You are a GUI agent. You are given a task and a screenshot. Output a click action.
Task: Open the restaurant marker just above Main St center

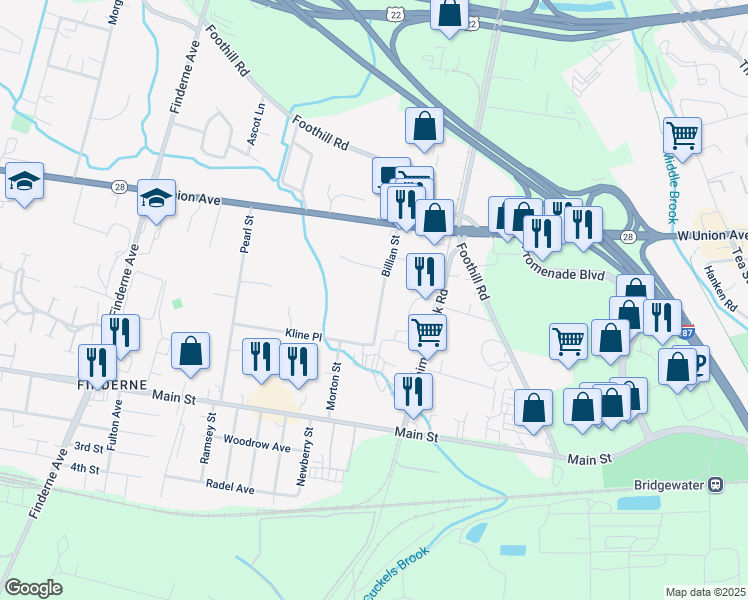click(412, 392)
